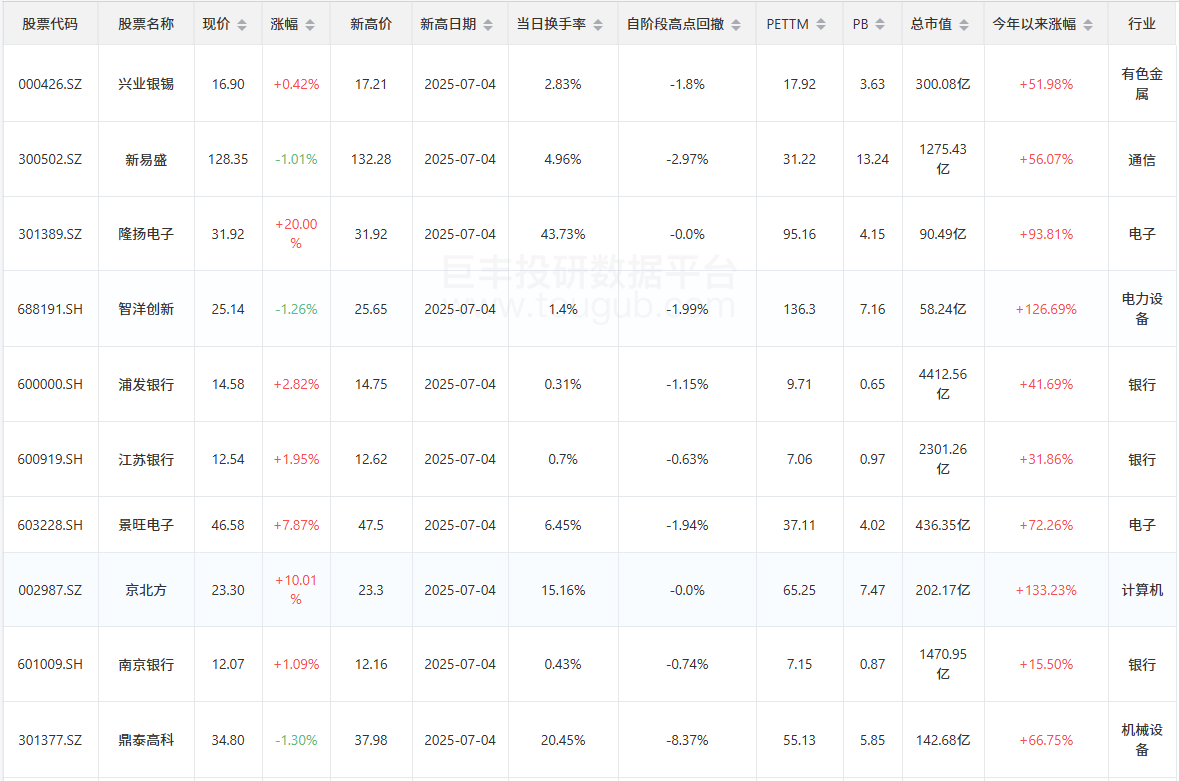Viewport: 1179px width, 781px height.
Task: Sort by 总市值 column arrows
Action: 964,25
